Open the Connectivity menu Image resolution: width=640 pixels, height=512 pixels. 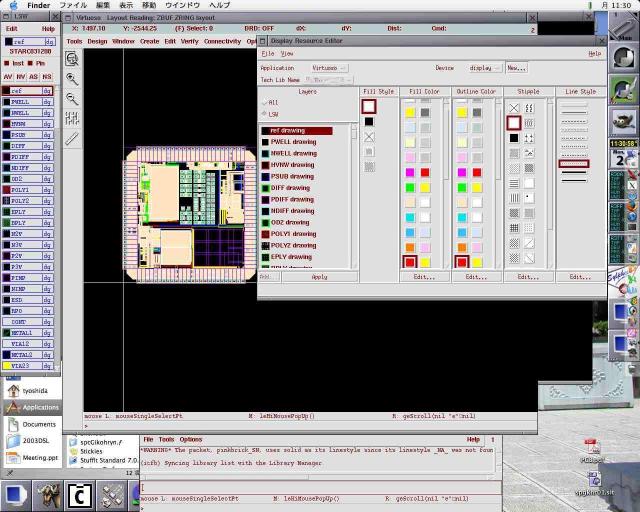tap(222, 41)
